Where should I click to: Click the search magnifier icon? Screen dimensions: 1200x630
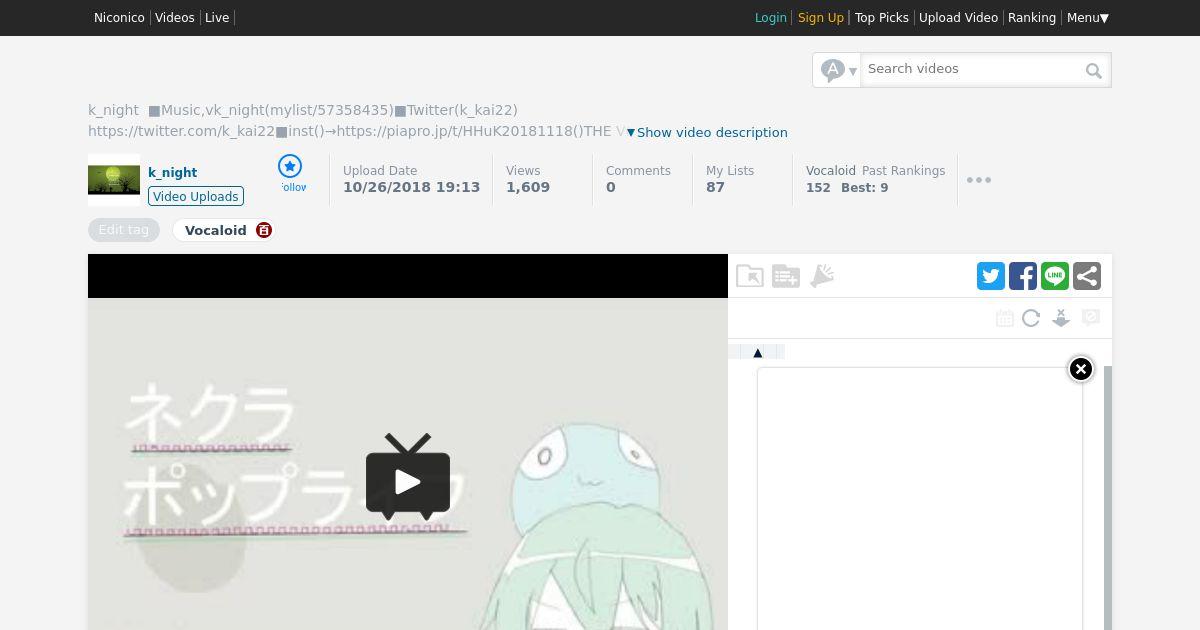point(1094,70)
